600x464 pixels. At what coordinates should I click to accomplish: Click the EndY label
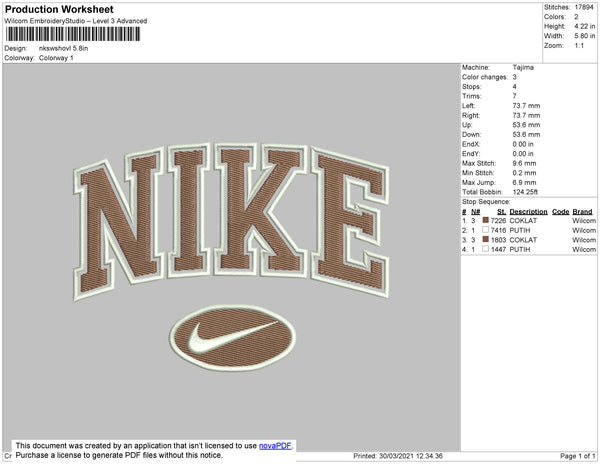pos(471,153)
